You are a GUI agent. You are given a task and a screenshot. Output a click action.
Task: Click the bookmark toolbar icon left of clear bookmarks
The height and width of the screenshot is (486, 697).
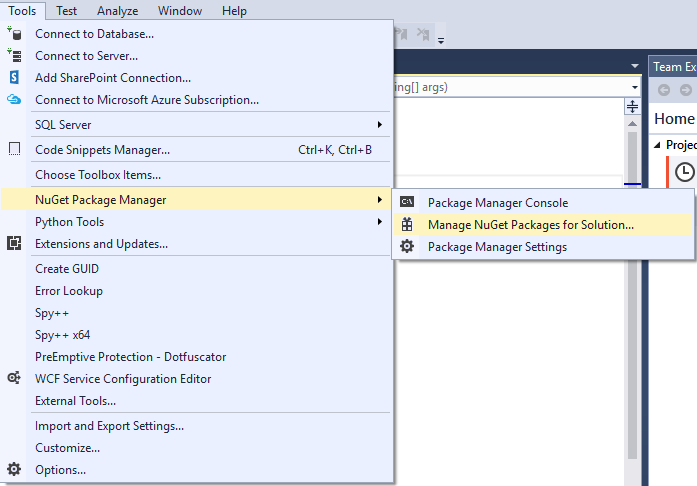pos(401,34)
